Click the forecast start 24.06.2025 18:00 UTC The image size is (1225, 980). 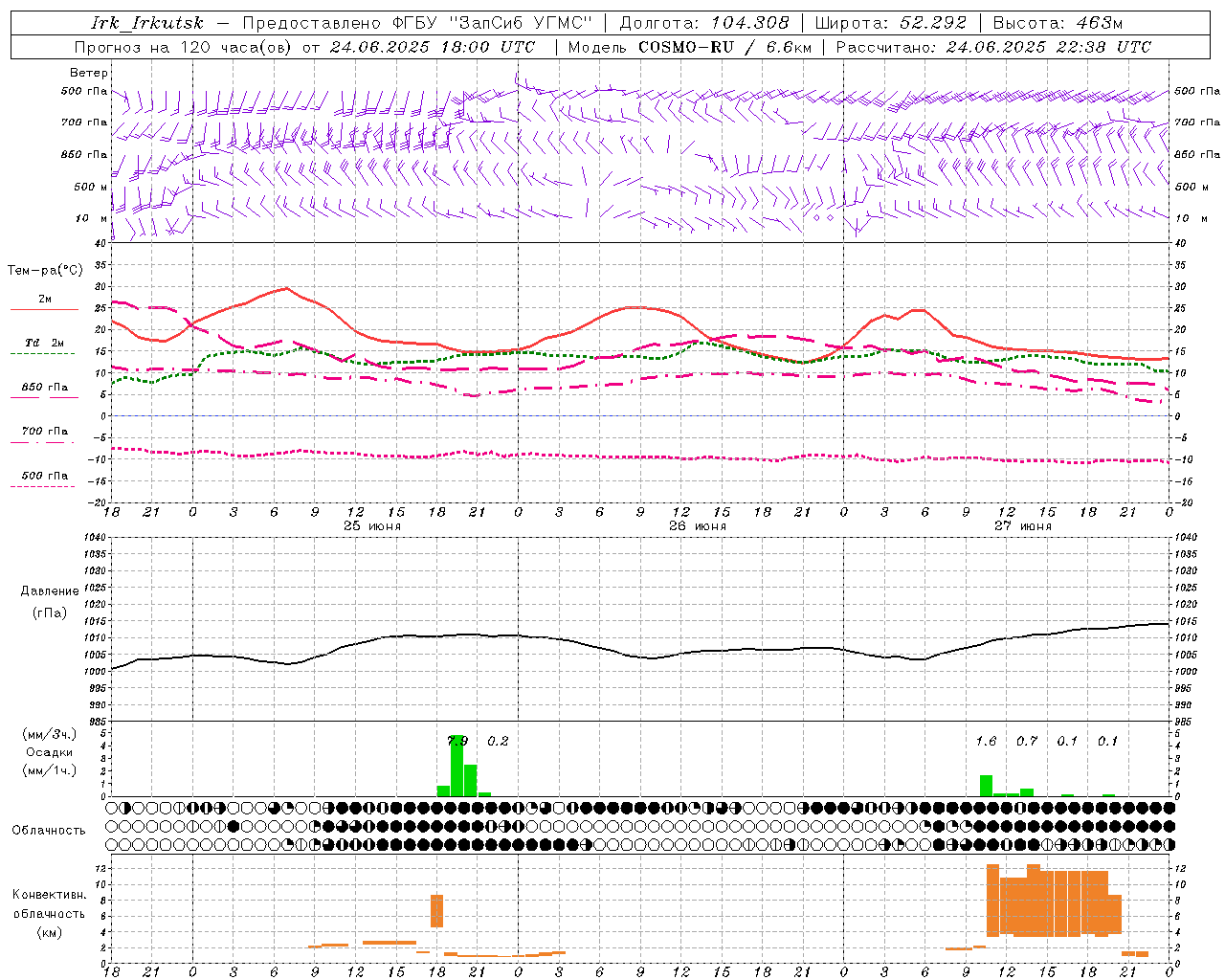(433, 47)
